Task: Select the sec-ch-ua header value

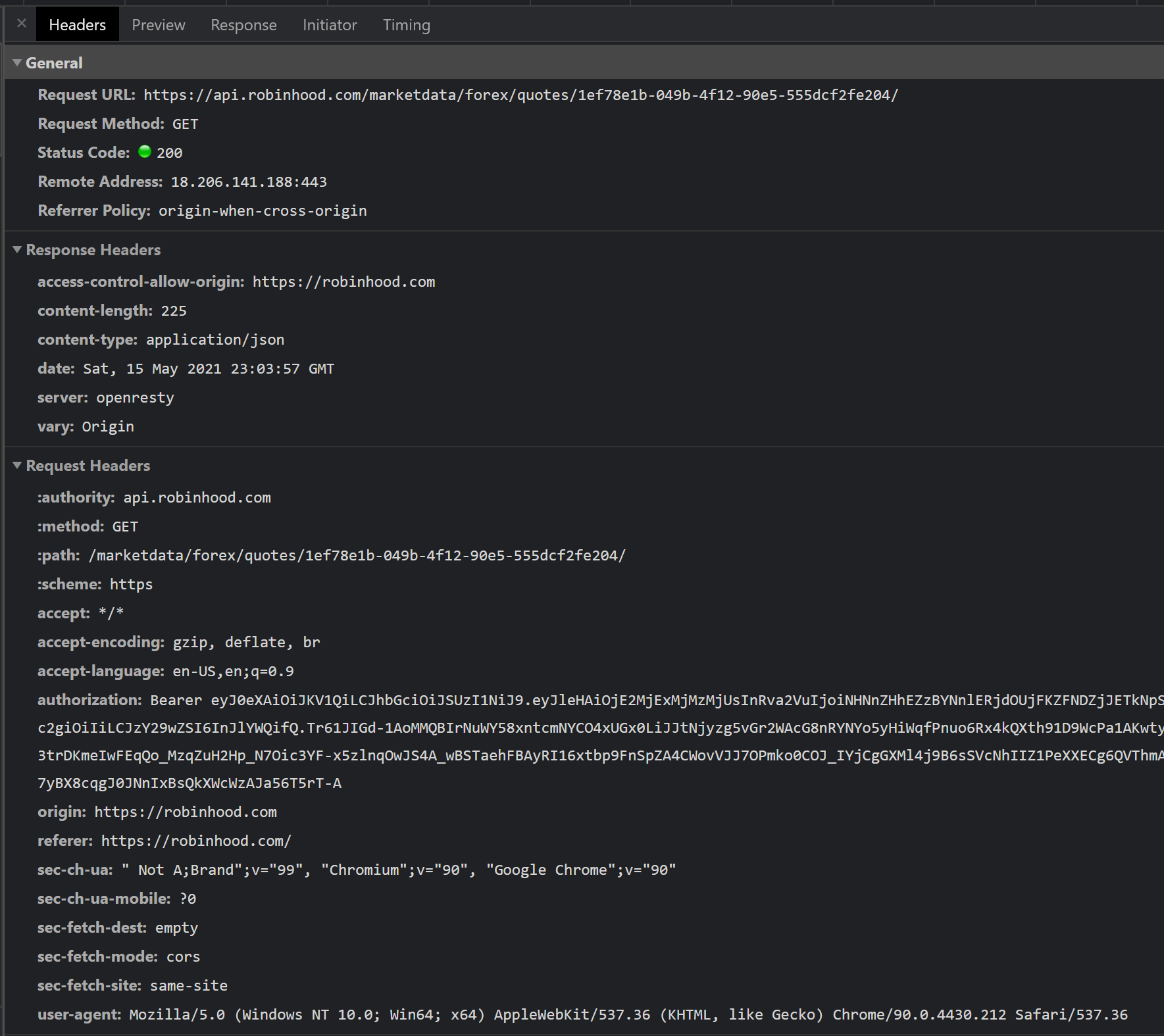Action: (399, 870)
